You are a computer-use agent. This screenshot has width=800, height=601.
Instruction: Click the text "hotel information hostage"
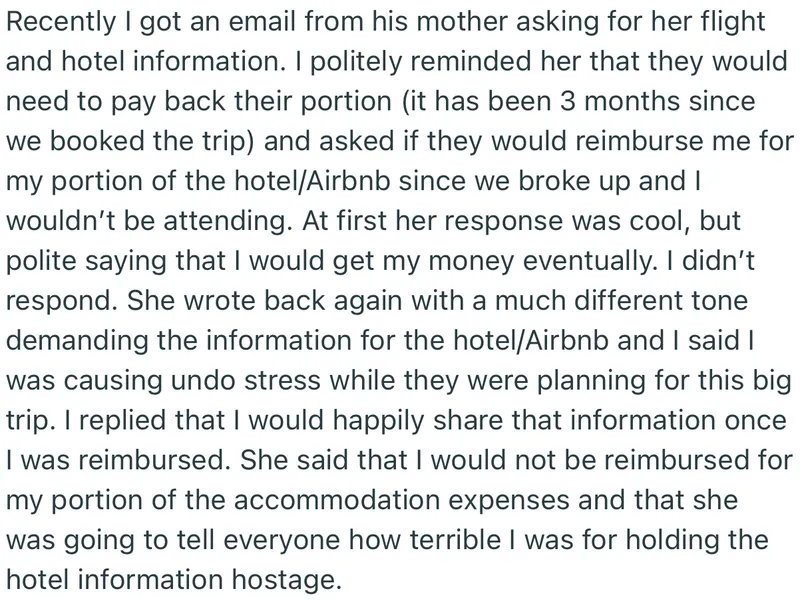[x=171, y=579]
